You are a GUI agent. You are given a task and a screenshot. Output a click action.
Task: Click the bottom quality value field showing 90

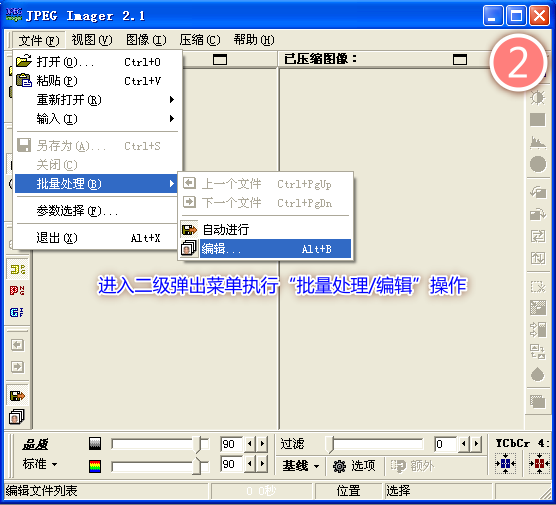[231, 464]
